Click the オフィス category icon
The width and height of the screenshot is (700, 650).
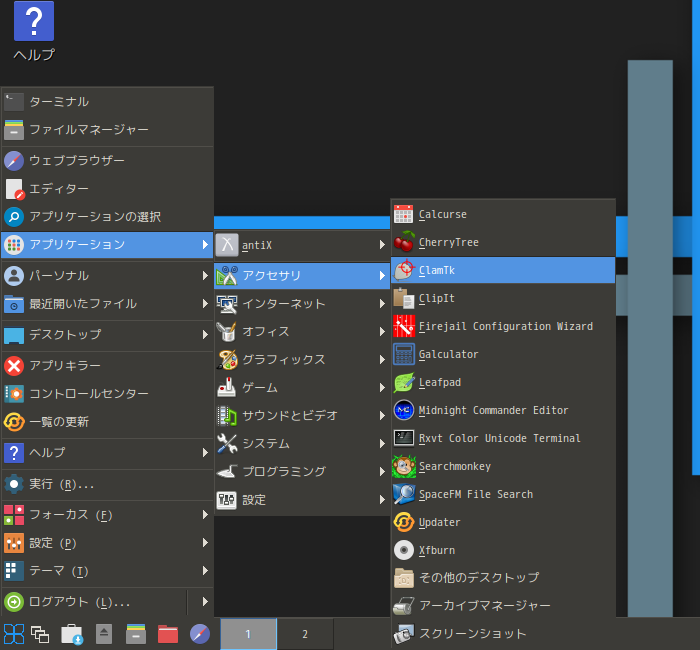pos(227,332)
